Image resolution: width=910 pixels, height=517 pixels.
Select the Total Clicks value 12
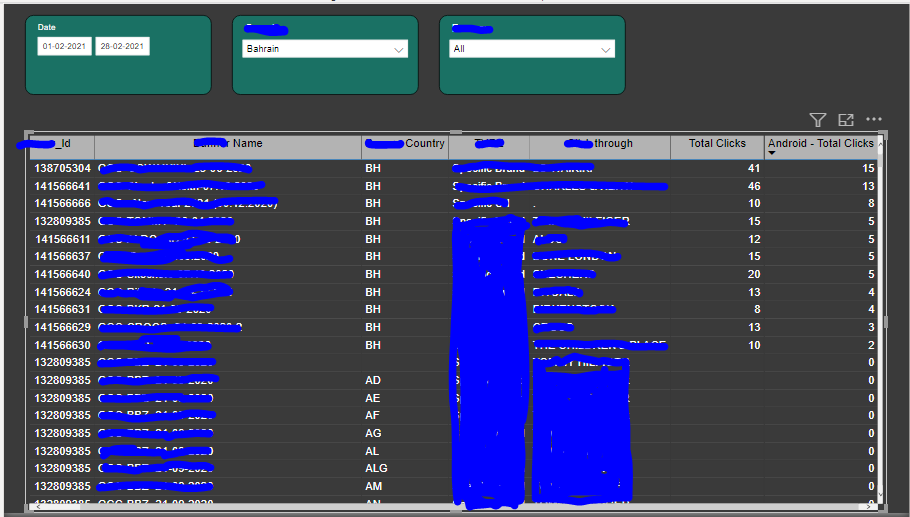[x=754, y=239]
